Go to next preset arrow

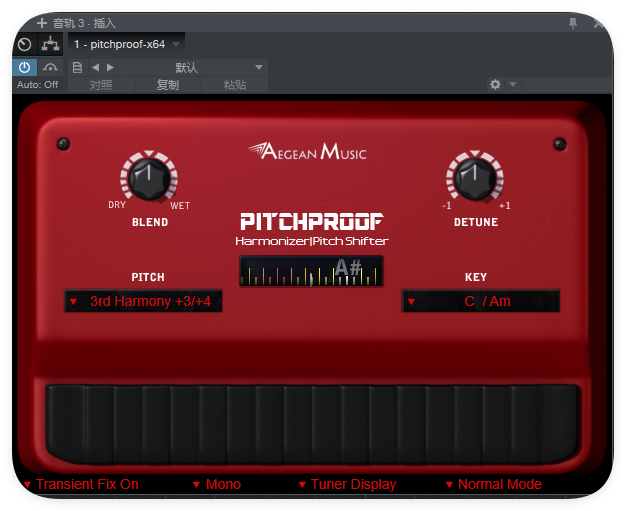111,67
